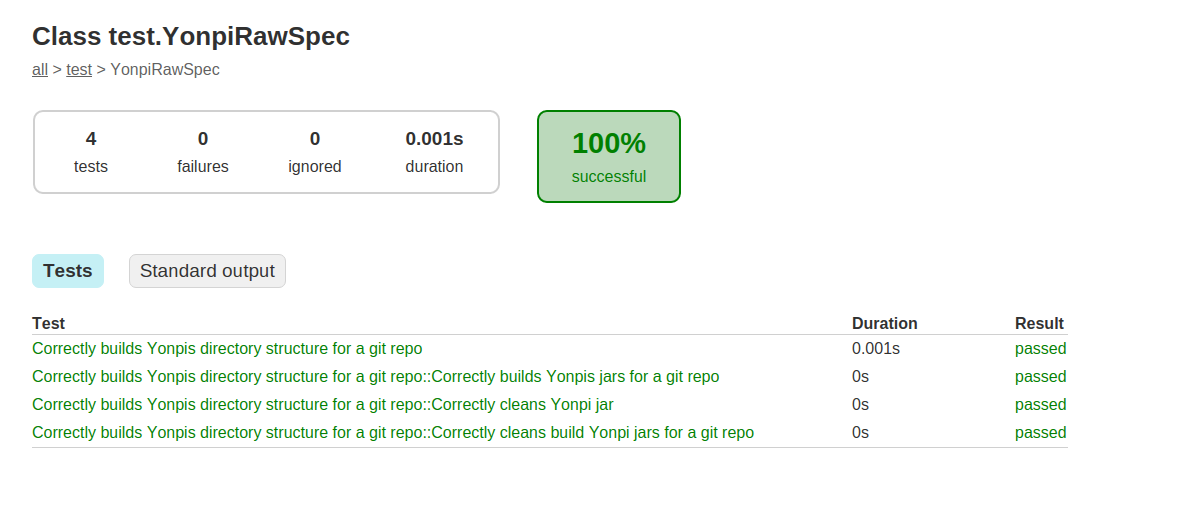Click the 4 tests counter
This screenshot has width=1194, height=526.
[91, 152]
